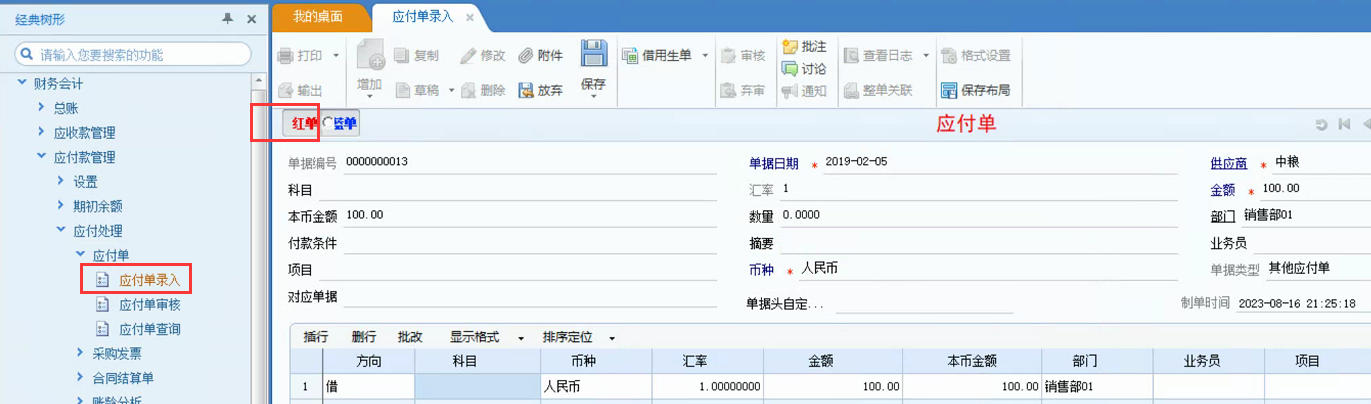Select the 应付单录入 tab
Image resolution: width=1371 pixels, height=404 pixels.
tap(422, 17)
